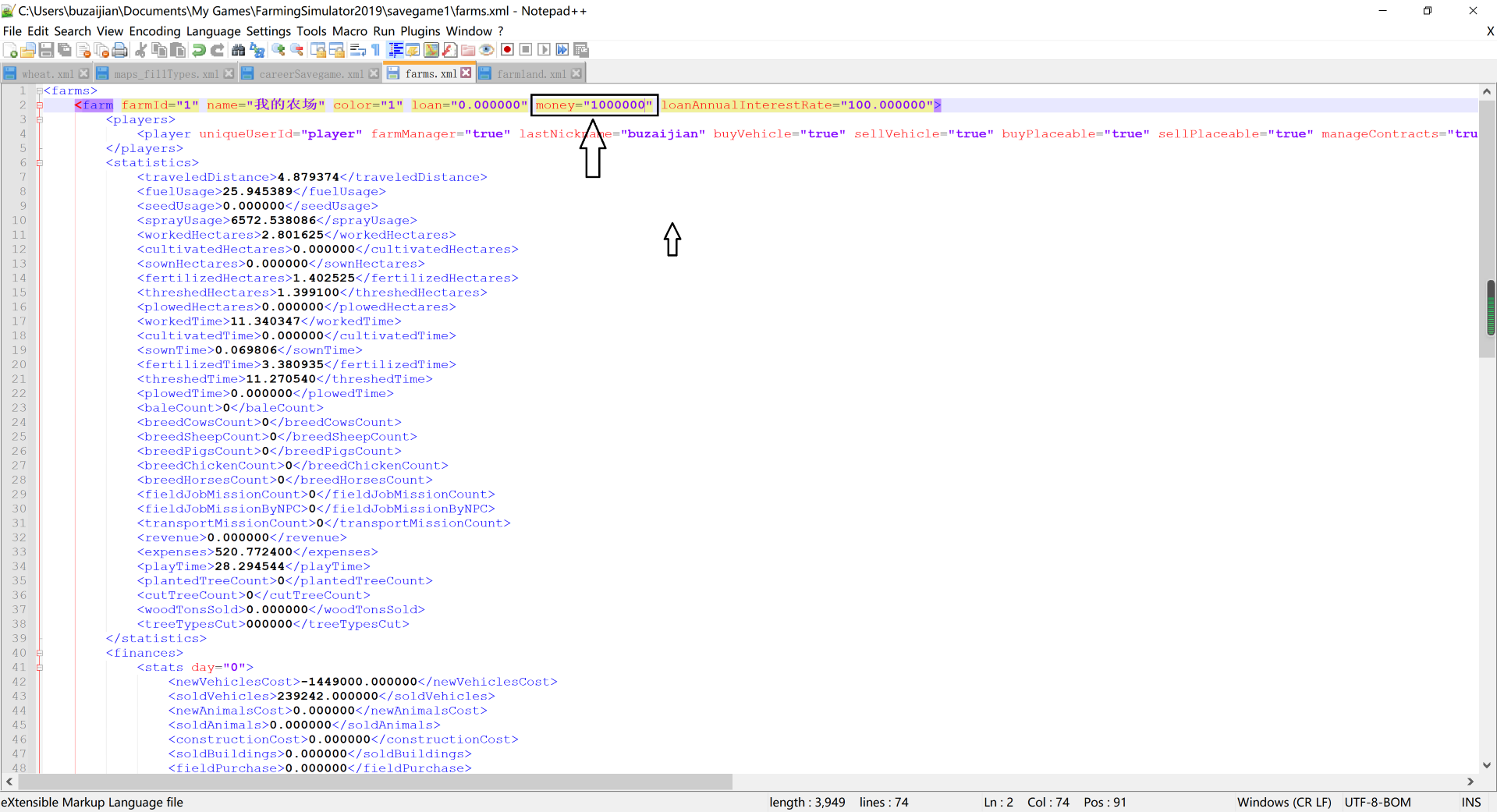Image resolution: width=1497 pixels, height=812 pixels.
Task: Click the Windows (CR LF) status field
Action: [1284, 803]
